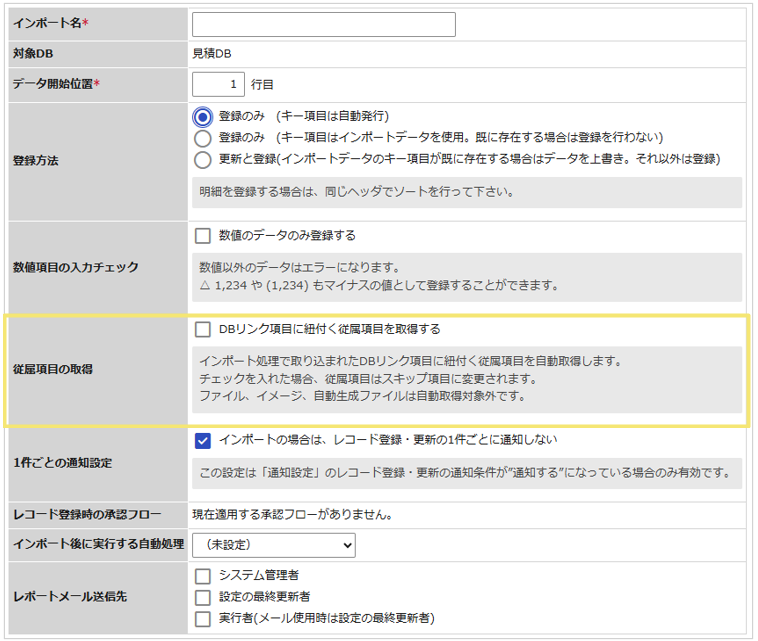Image resolution: width=758 pixels, height=641 pixels.
Task: Click note チェックを入れた場合、従属項目はスキップ項目
Action: click(x=368, y=379)
